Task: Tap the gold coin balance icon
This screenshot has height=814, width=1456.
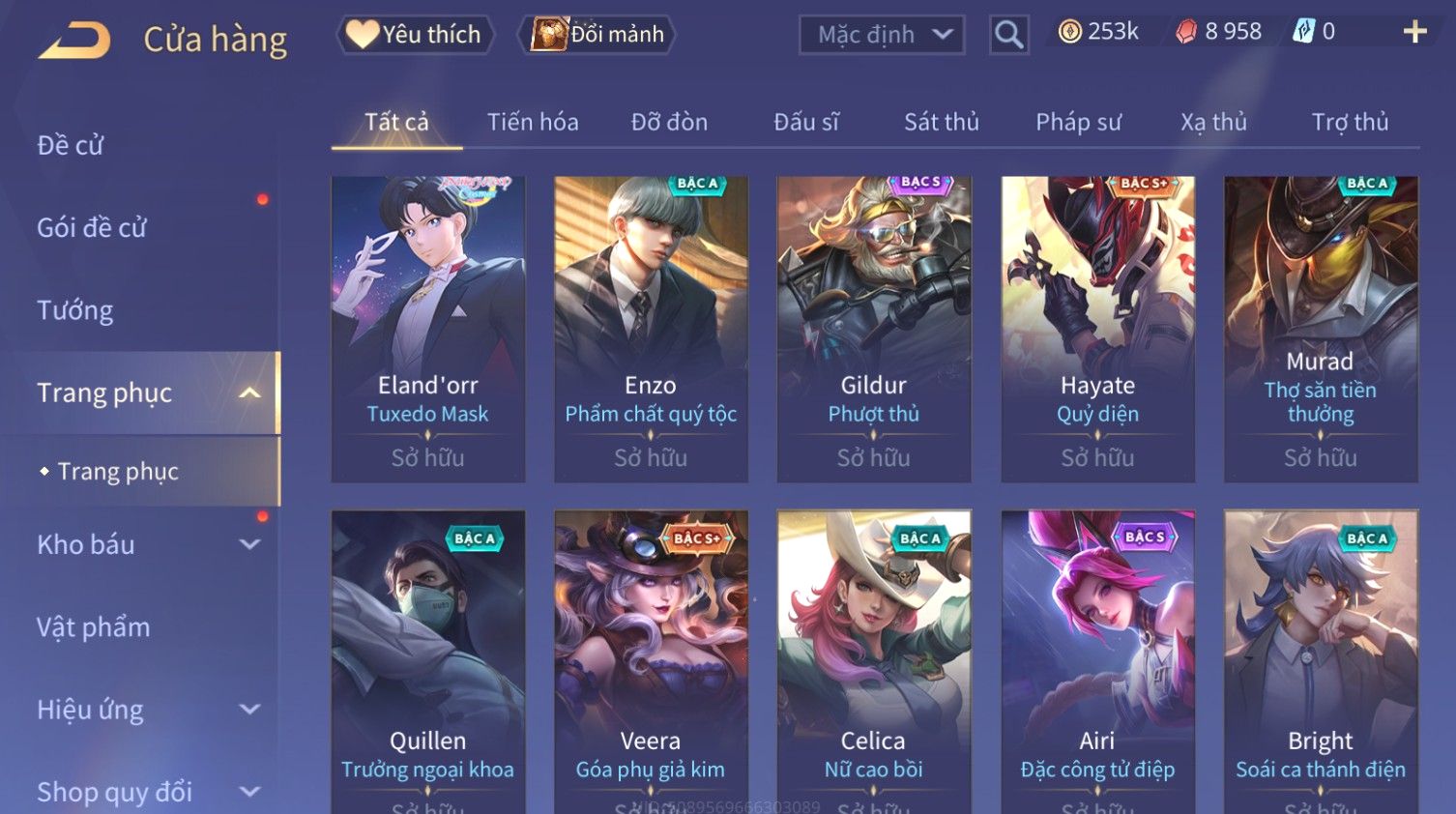Action: 1069,32
